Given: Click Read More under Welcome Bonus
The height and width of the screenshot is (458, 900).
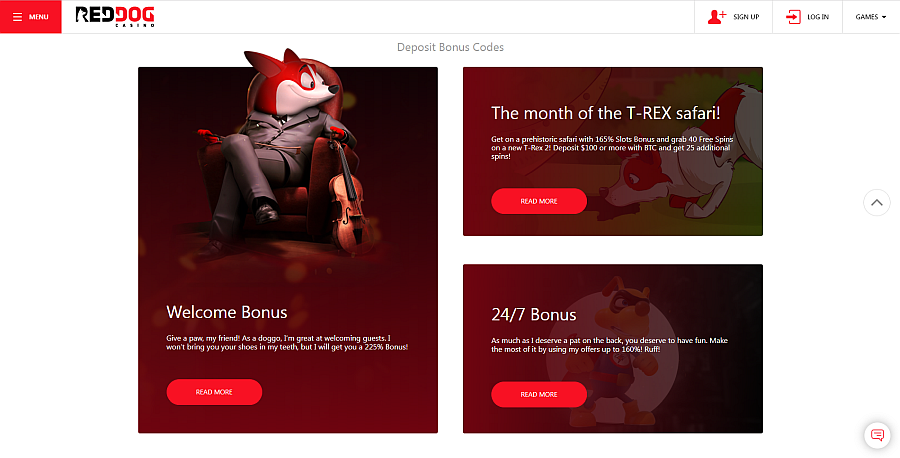Looking at the screenshot, I should (x=214, y=392).
